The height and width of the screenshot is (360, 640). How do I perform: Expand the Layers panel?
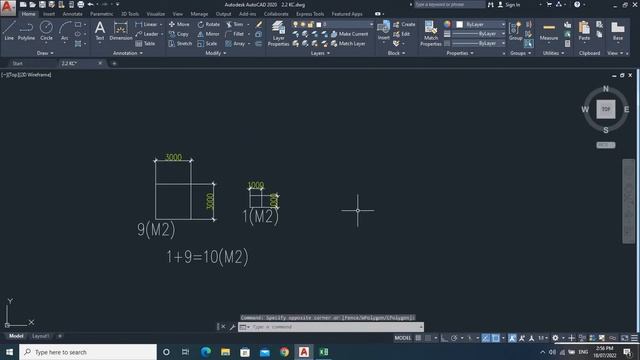click(320, 53)
